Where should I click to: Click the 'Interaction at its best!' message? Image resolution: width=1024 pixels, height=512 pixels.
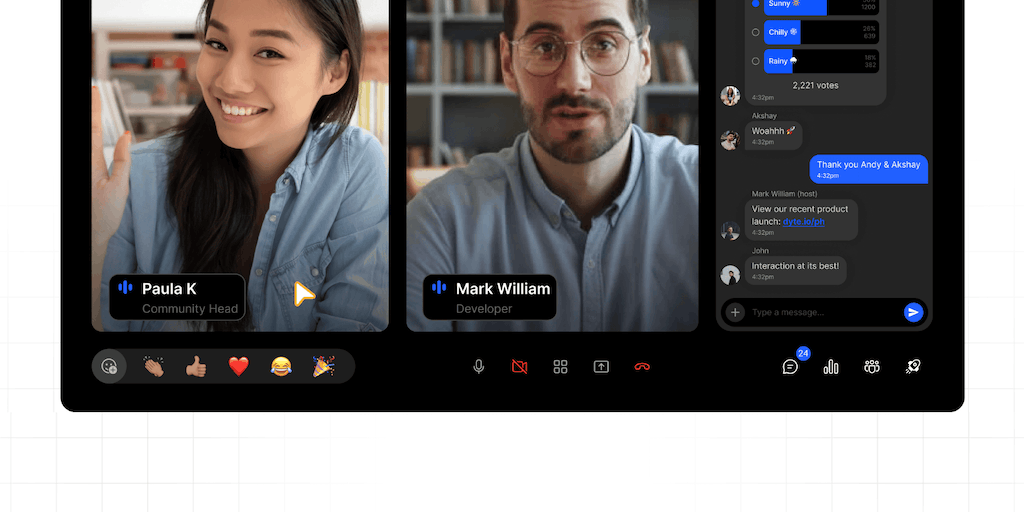coord(796,270)
